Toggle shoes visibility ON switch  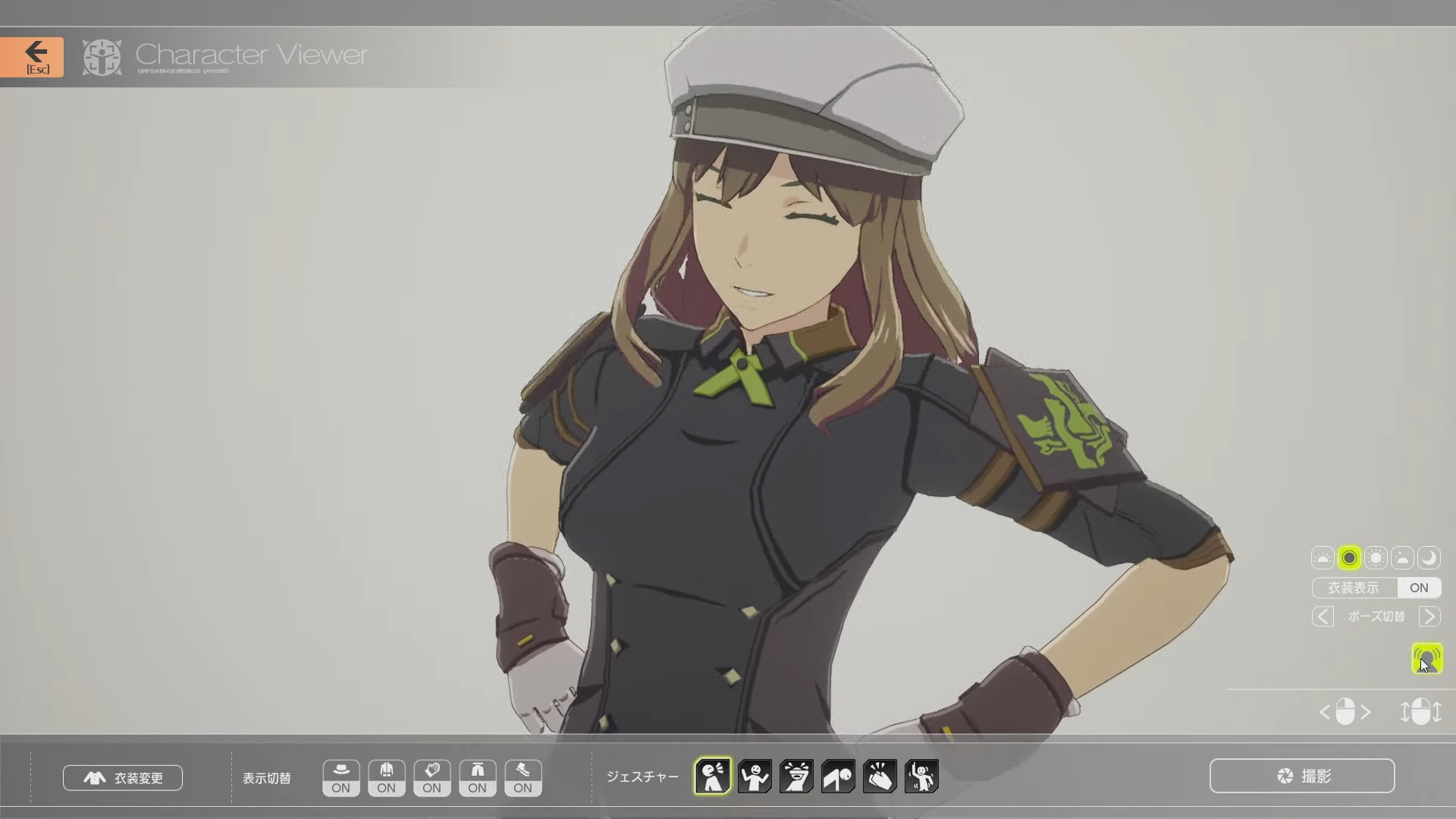[x=523, y=778]
